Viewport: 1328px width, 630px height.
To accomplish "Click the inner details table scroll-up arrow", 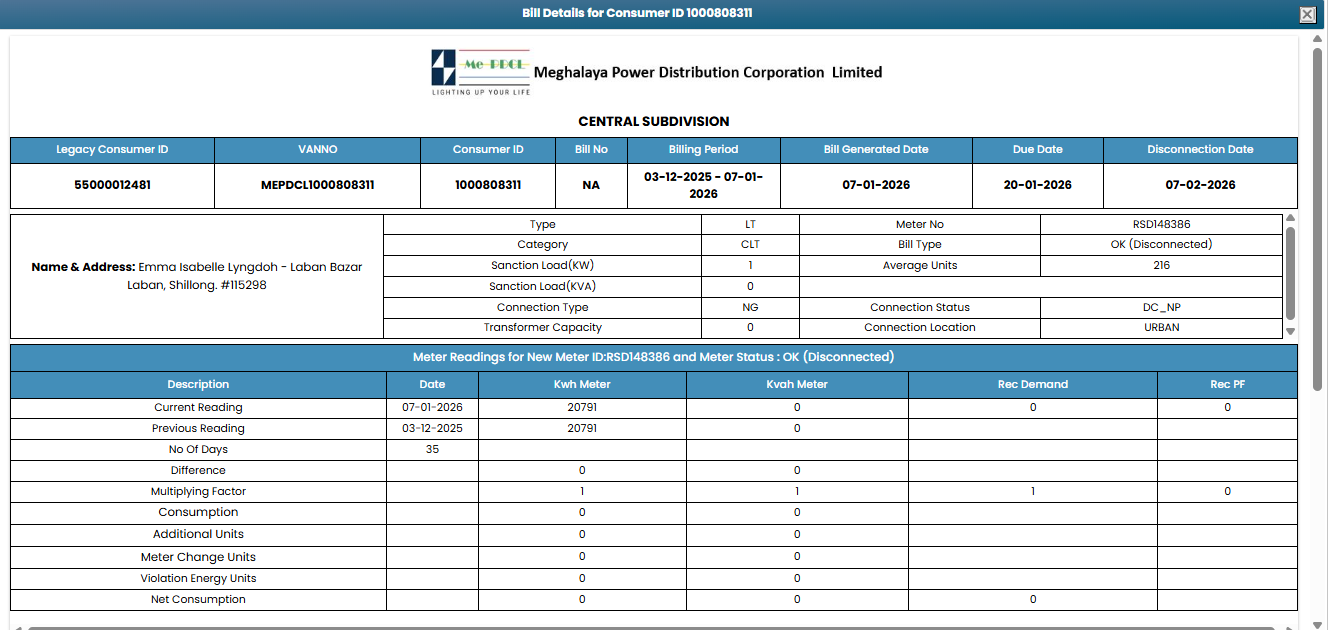I will click(1290, 218).
